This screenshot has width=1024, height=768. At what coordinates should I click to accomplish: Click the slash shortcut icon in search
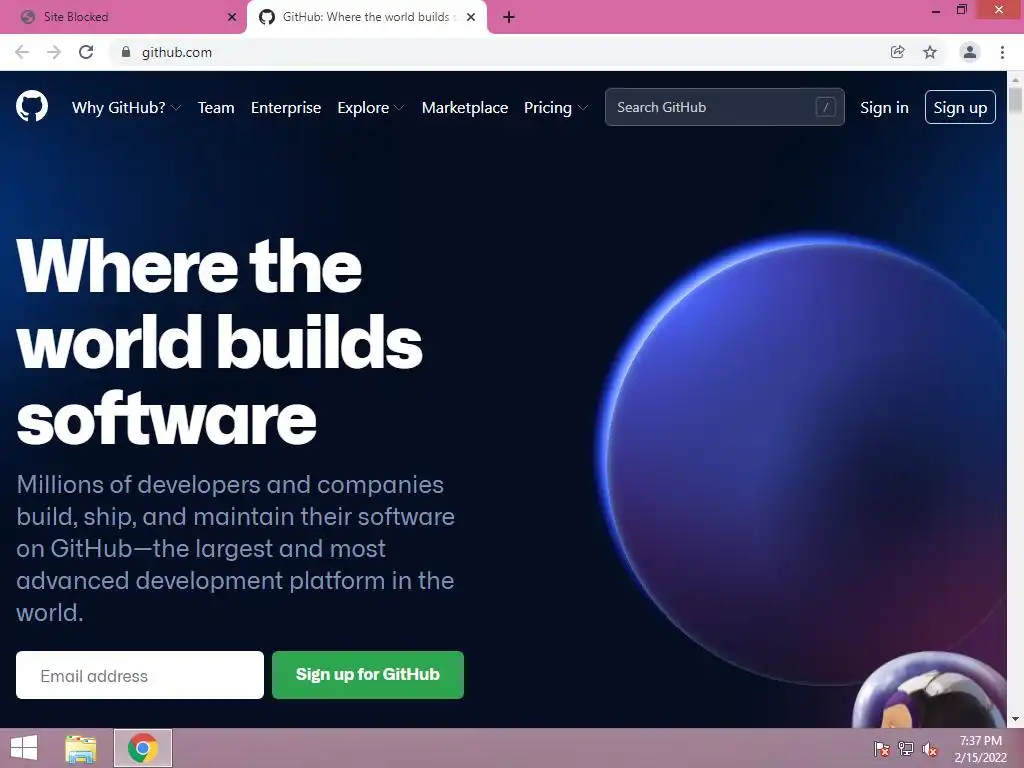coord(825,107)
